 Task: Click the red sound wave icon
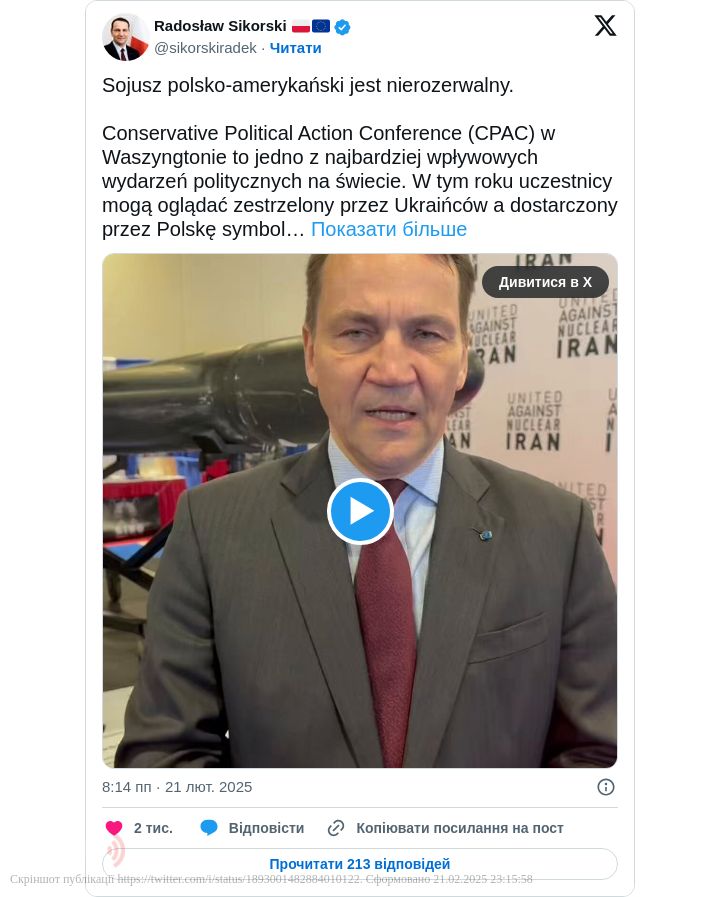[116, 851]
